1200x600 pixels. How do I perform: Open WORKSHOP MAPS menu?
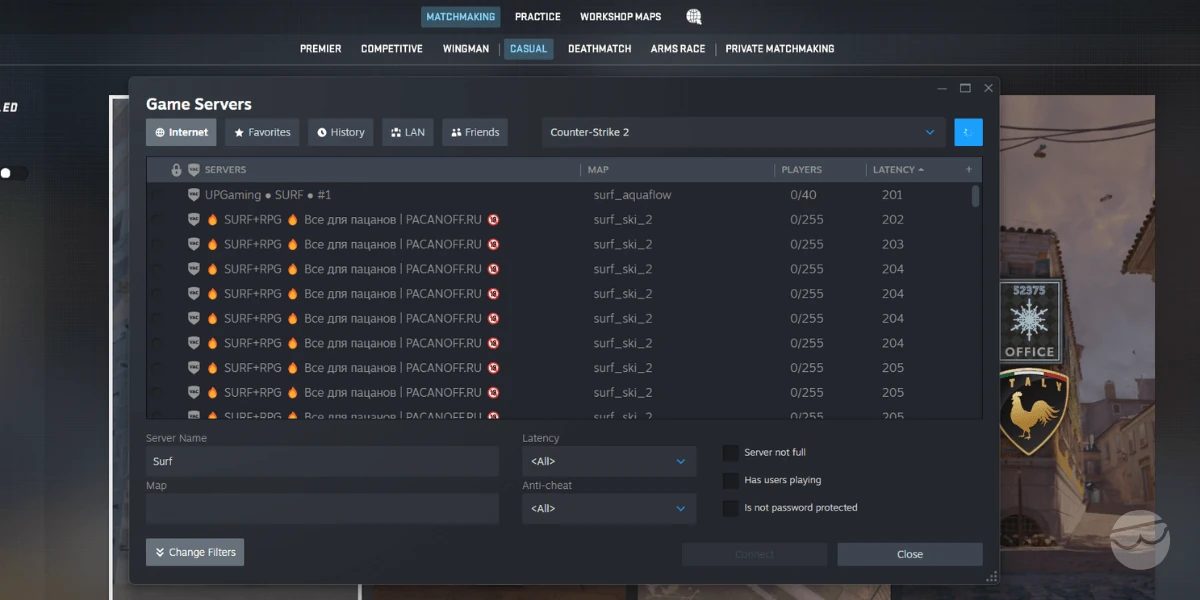tap(620, 17)
